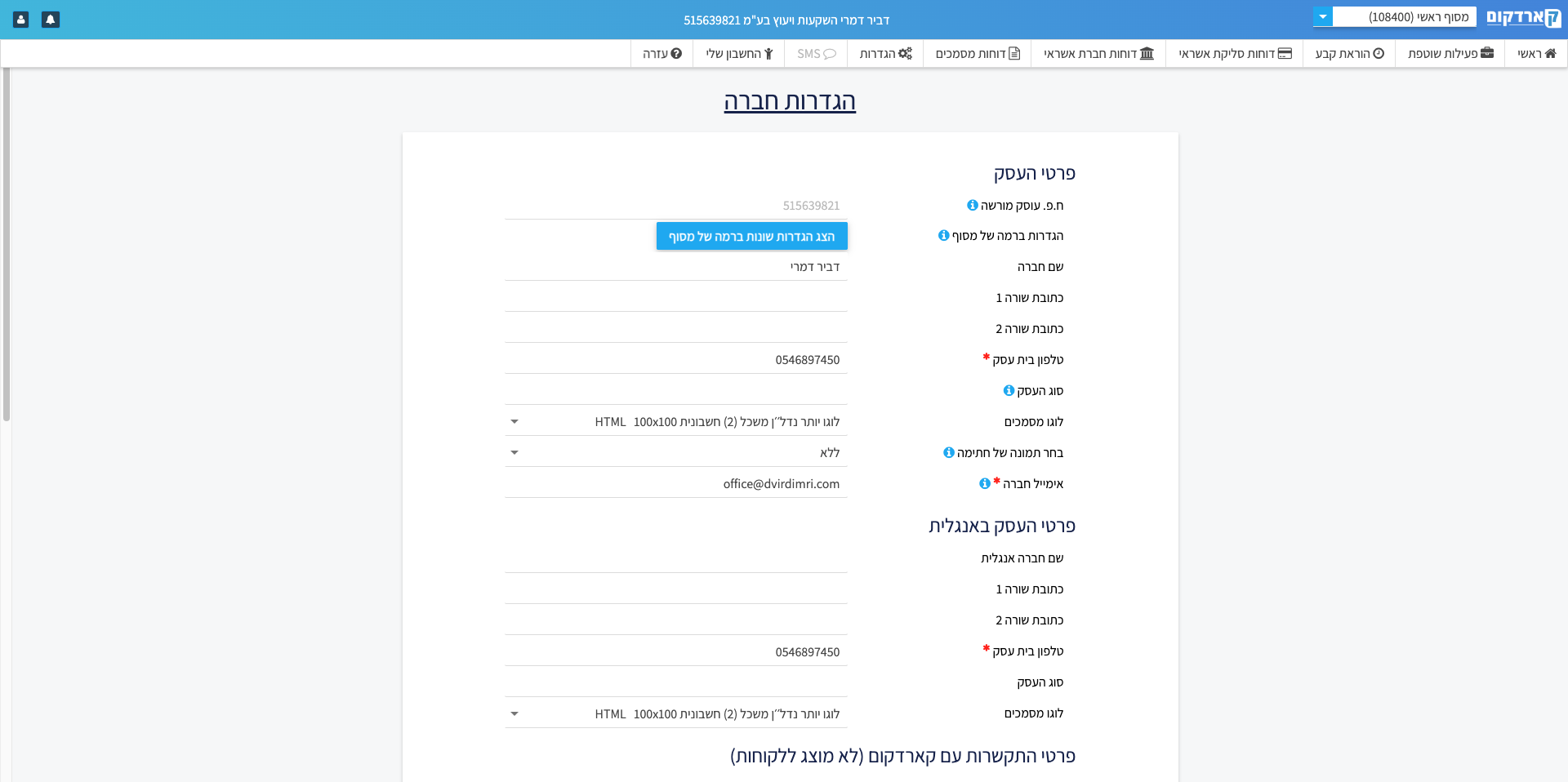Click info icon next to אימייל חברה
This screenshot has height=782, width=1568.
click(985, 483)
